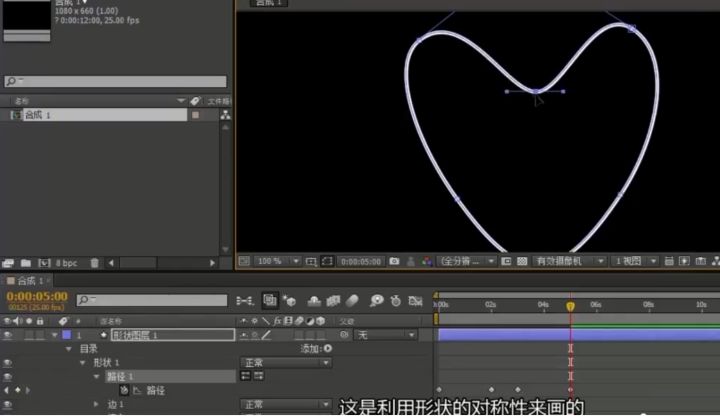
Task: Open the 100% zoom level dropdown
Action: click(x=273, y=261)
